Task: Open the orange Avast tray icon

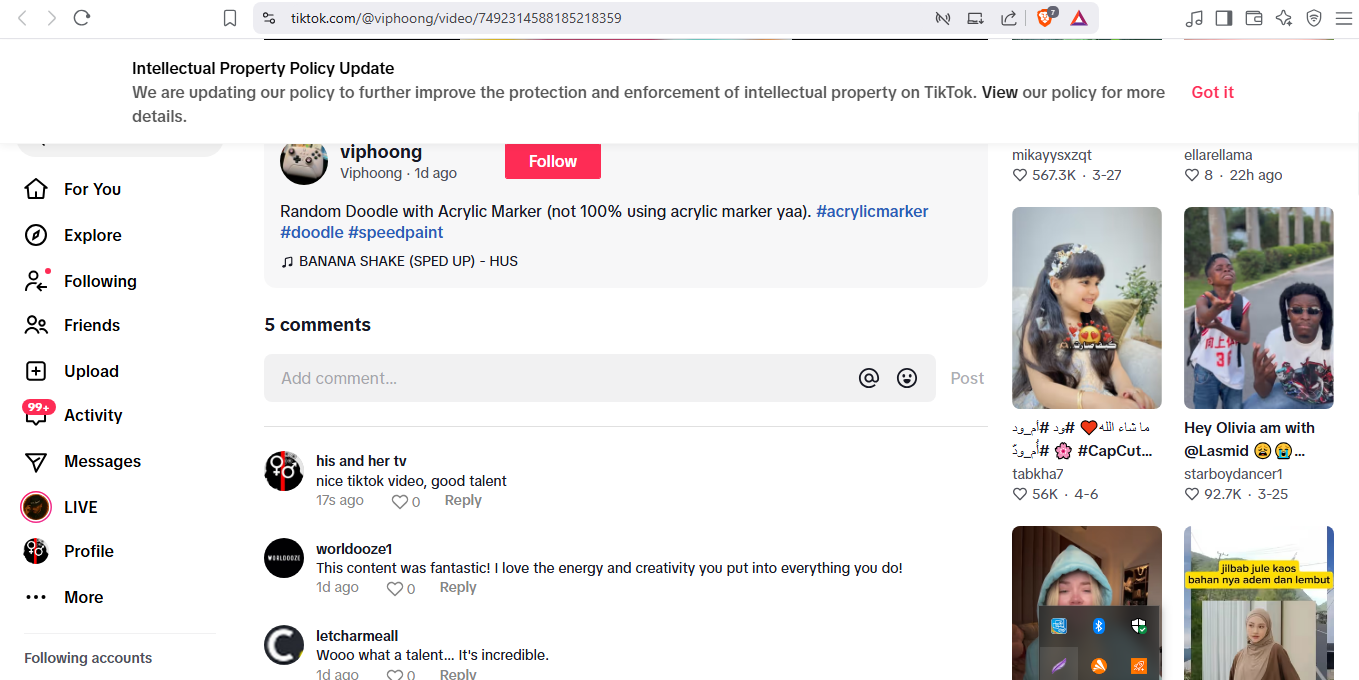Action: tap(1098, 666)
